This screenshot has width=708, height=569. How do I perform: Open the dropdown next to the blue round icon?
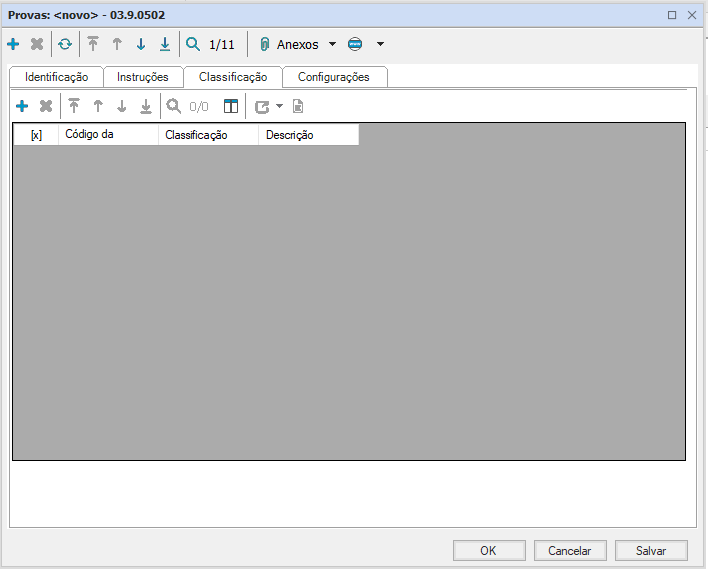(380, 45)
